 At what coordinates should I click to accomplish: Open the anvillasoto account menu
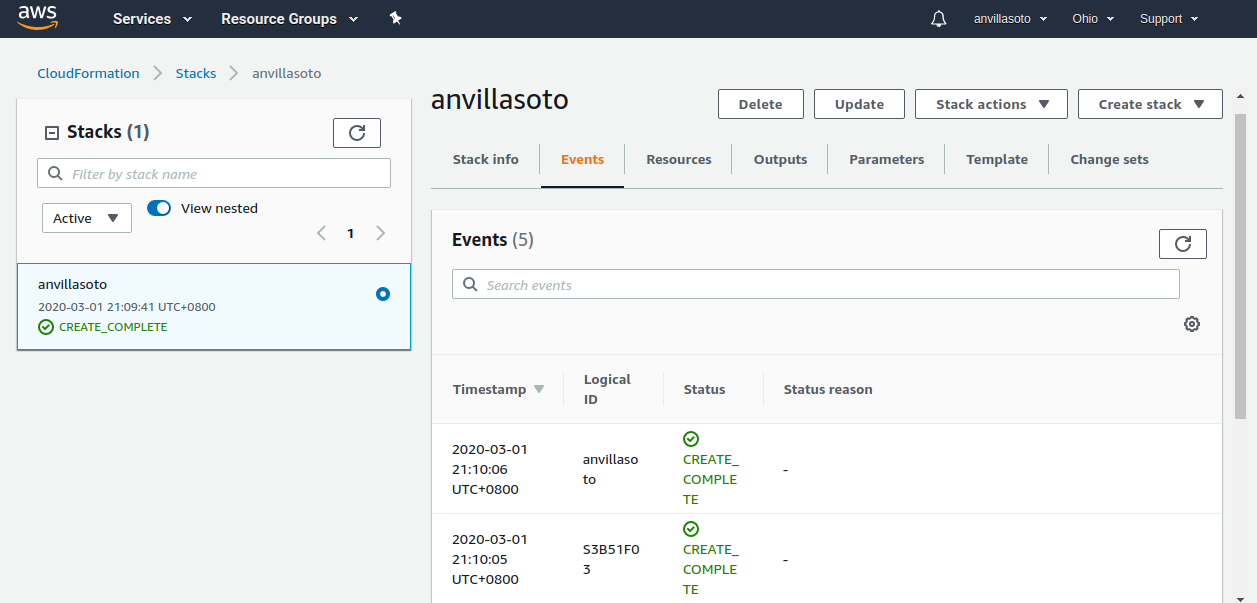coord(1010,19)
